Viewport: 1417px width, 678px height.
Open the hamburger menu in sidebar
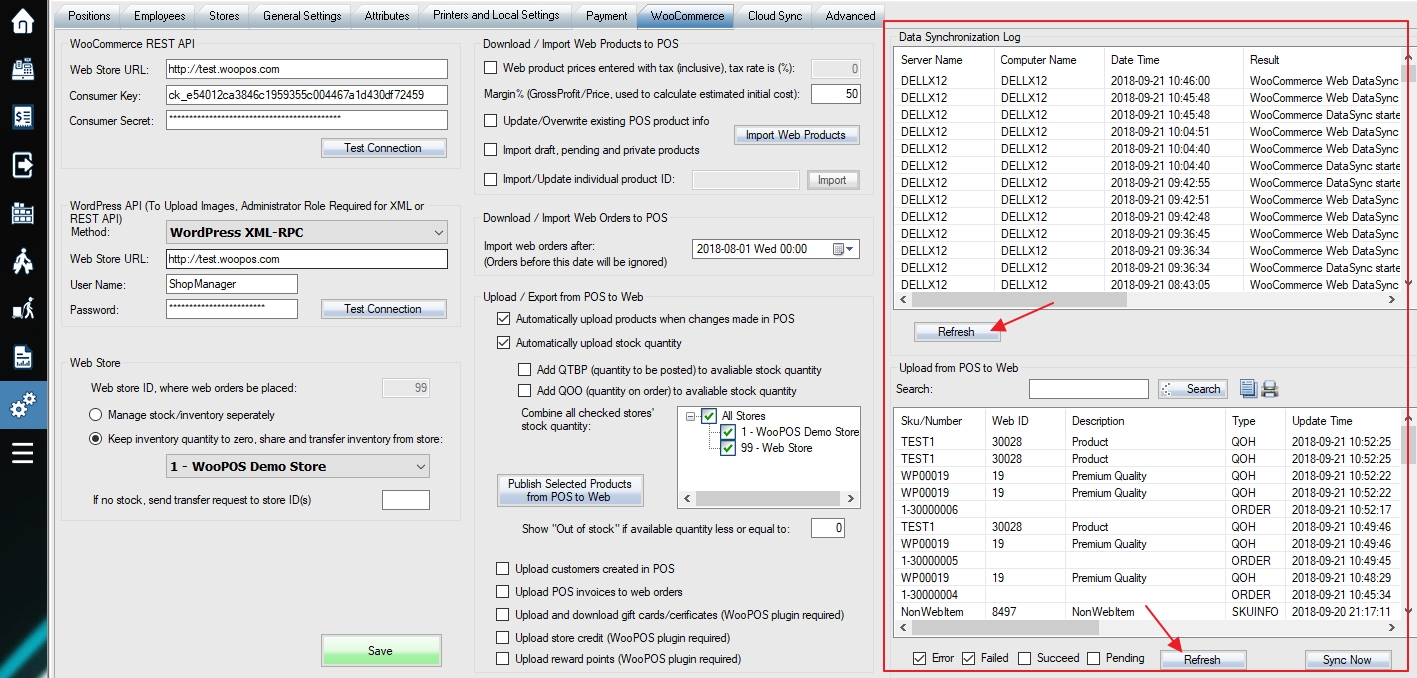(23, 453)
